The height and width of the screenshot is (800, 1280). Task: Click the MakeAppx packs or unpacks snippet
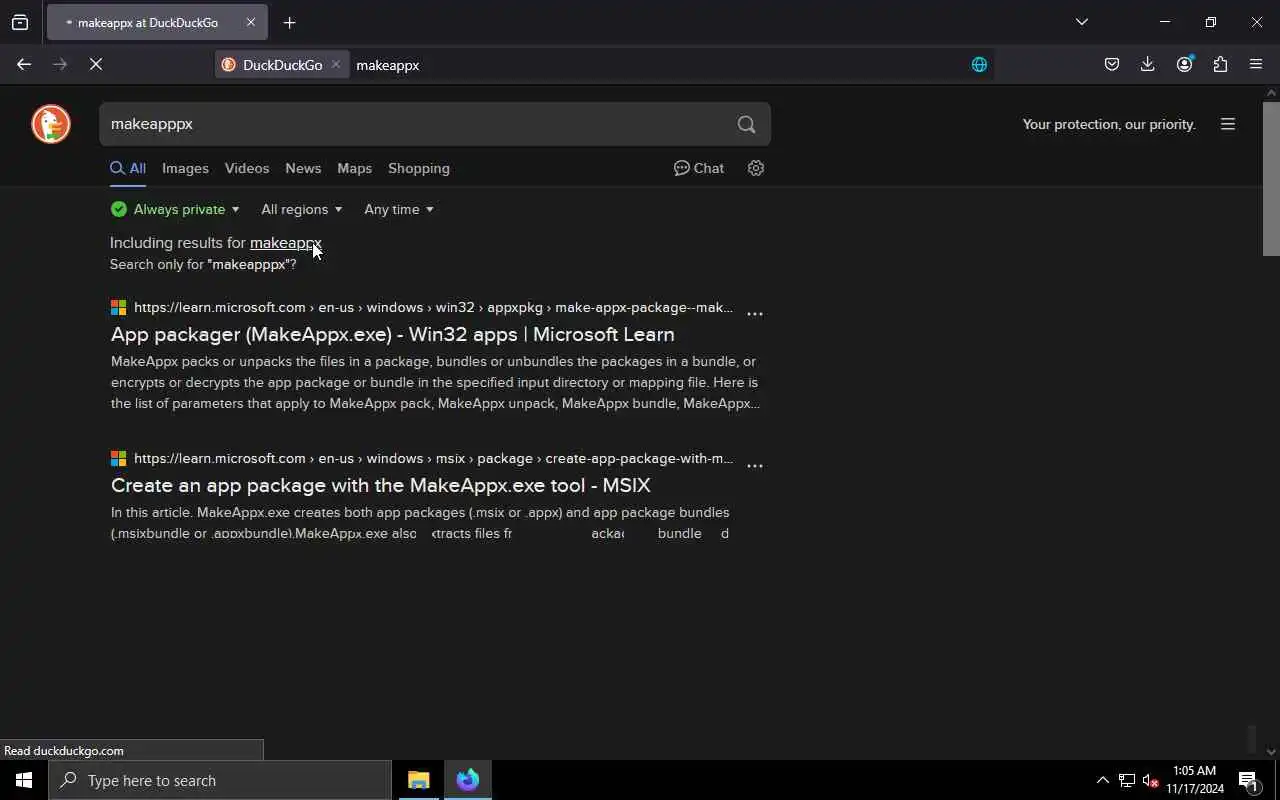pos(435,382)
